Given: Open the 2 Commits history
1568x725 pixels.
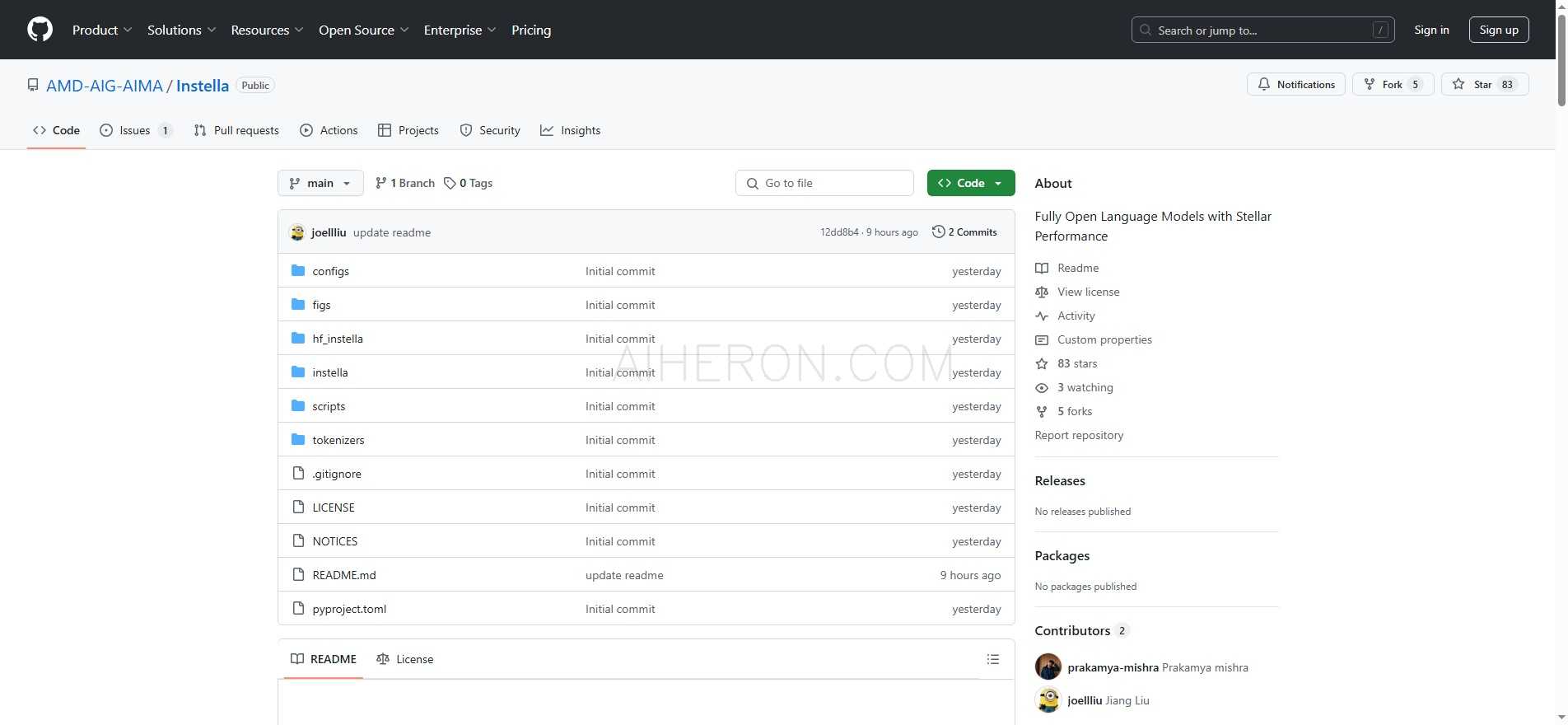Looking at the screenshot, I should [964, 232].
